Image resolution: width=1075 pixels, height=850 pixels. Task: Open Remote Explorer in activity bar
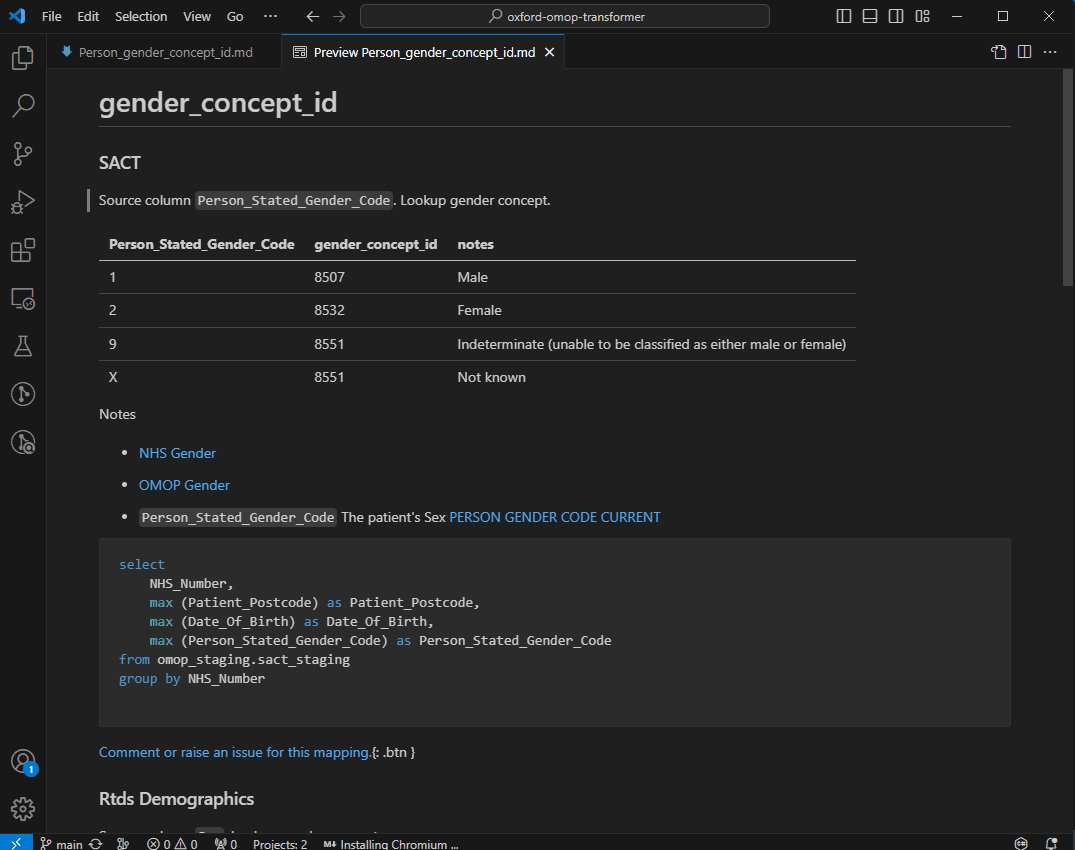tap(23, 298)
